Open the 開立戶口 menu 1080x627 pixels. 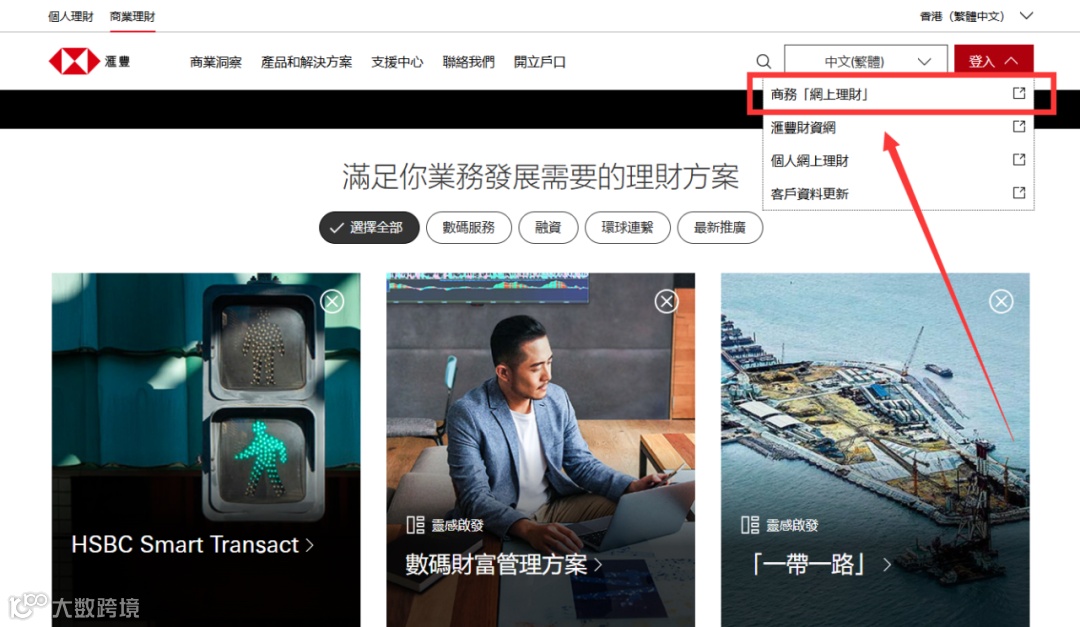[540, 62]
